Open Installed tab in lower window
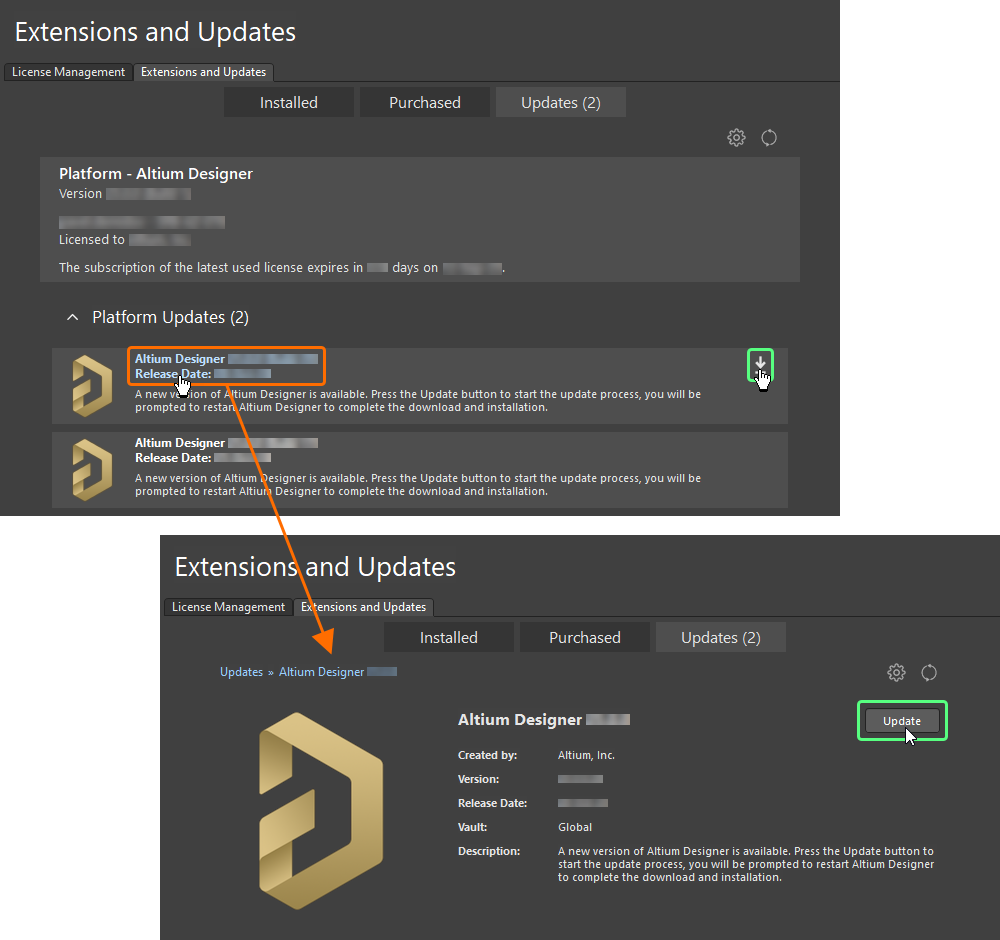 tap(449, 638)
